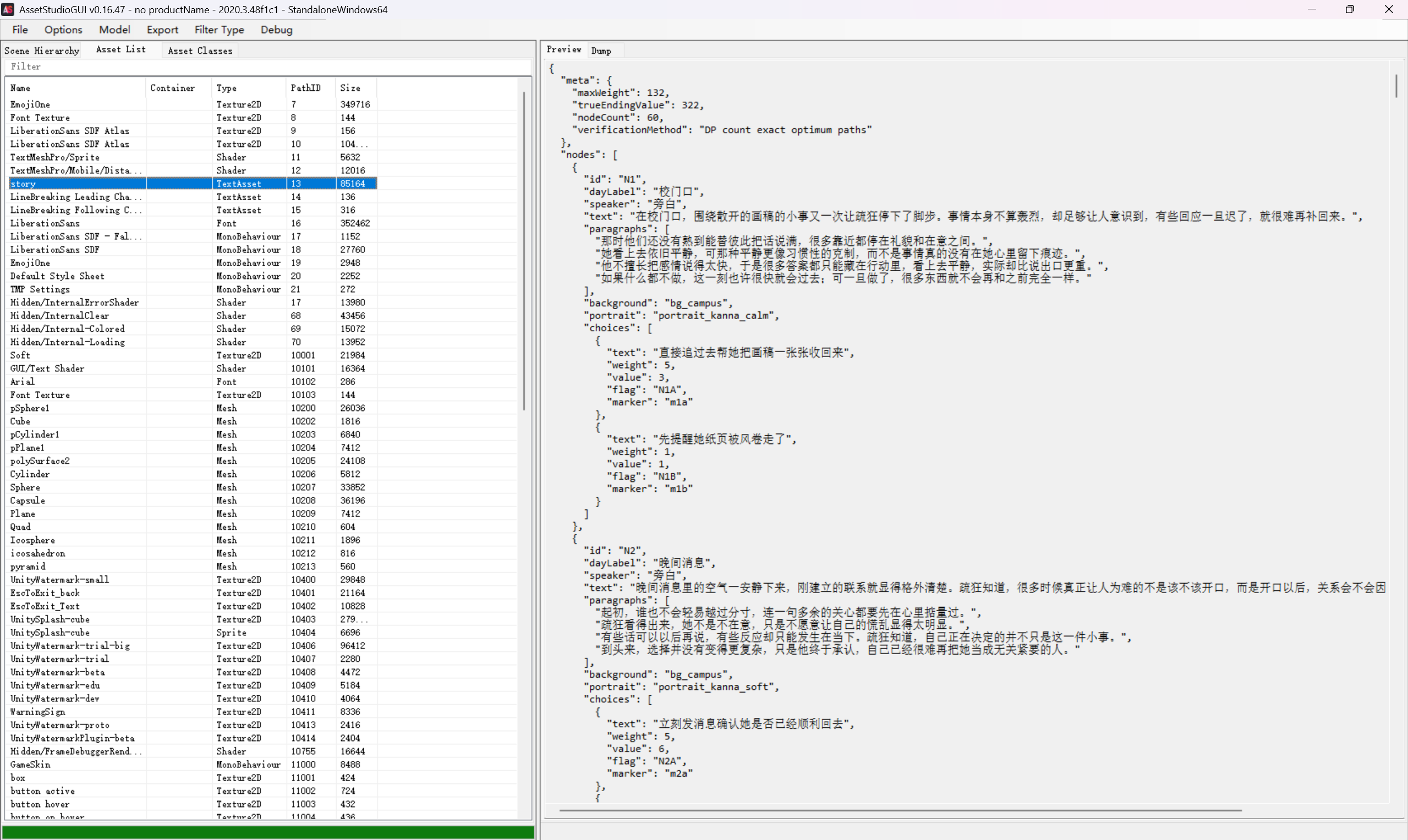Open the File menu
Image resolution: width=1408 pixels, height=840 pixels.
point(20,30)
